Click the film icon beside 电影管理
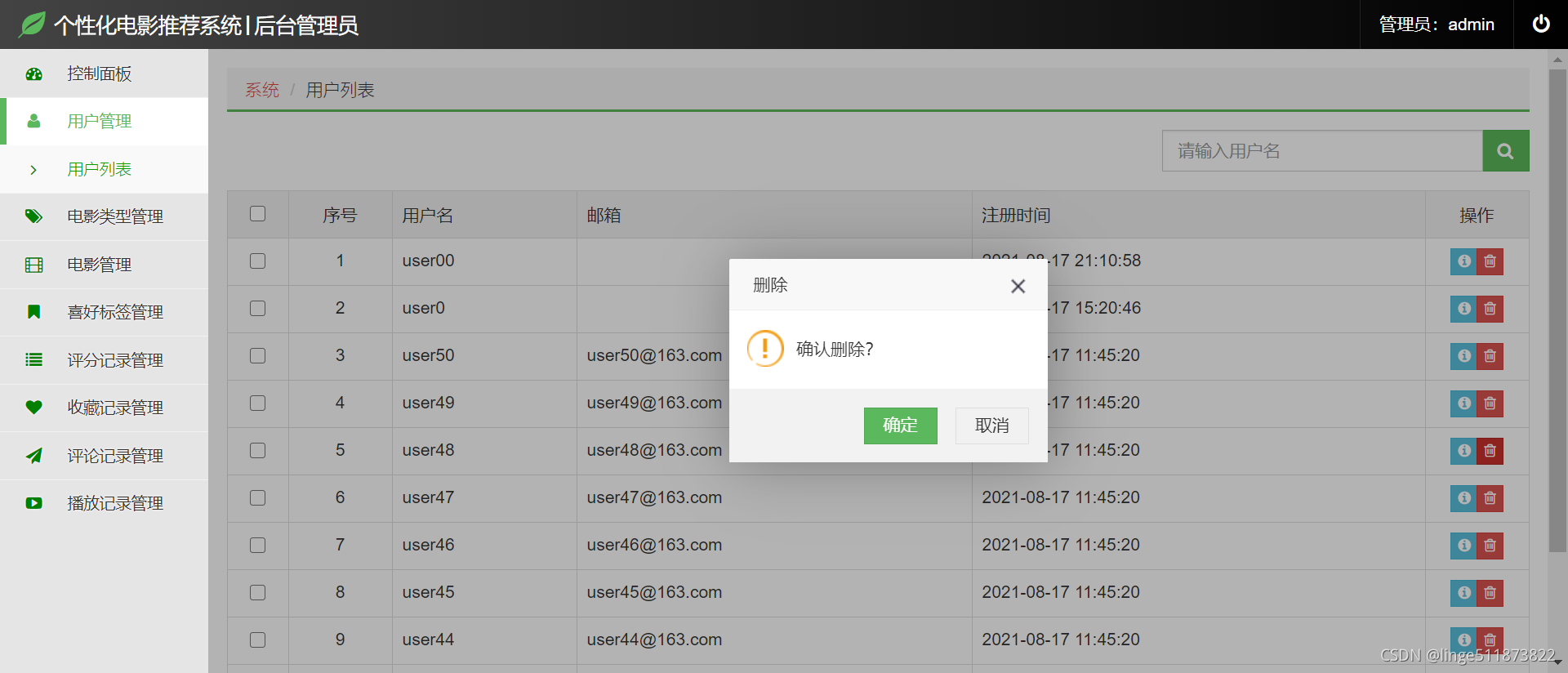This screenshot has width=1568, height=673. coord(33,265)
